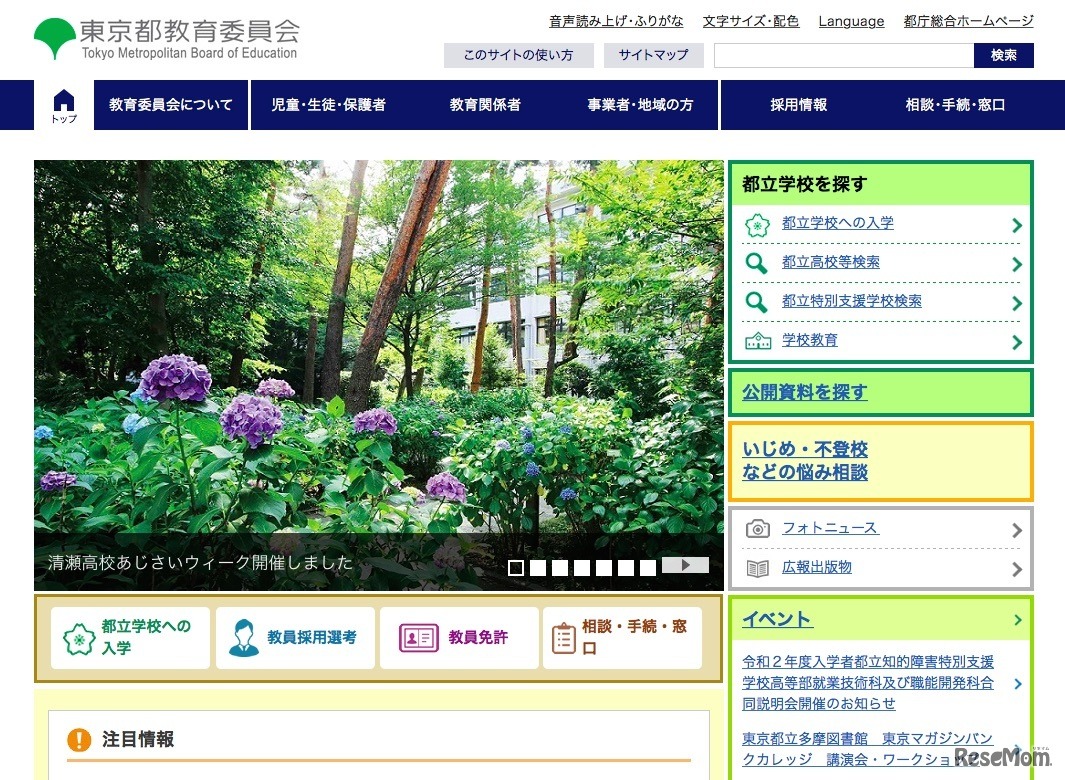Click the school building icon beside 学校教育
1065x780 pixels.
pyautogui.click(x=758, y=341)
